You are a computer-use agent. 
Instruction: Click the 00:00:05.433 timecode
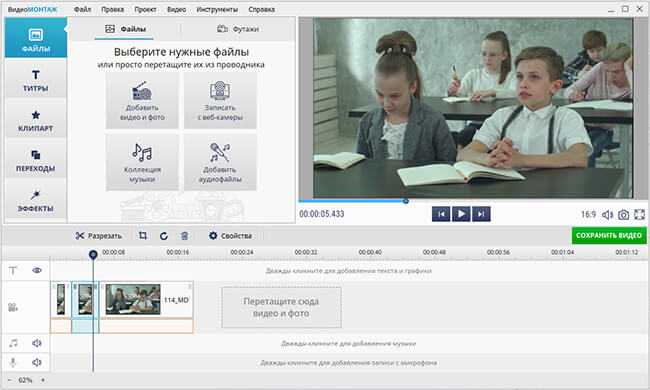tap(322, 214)
